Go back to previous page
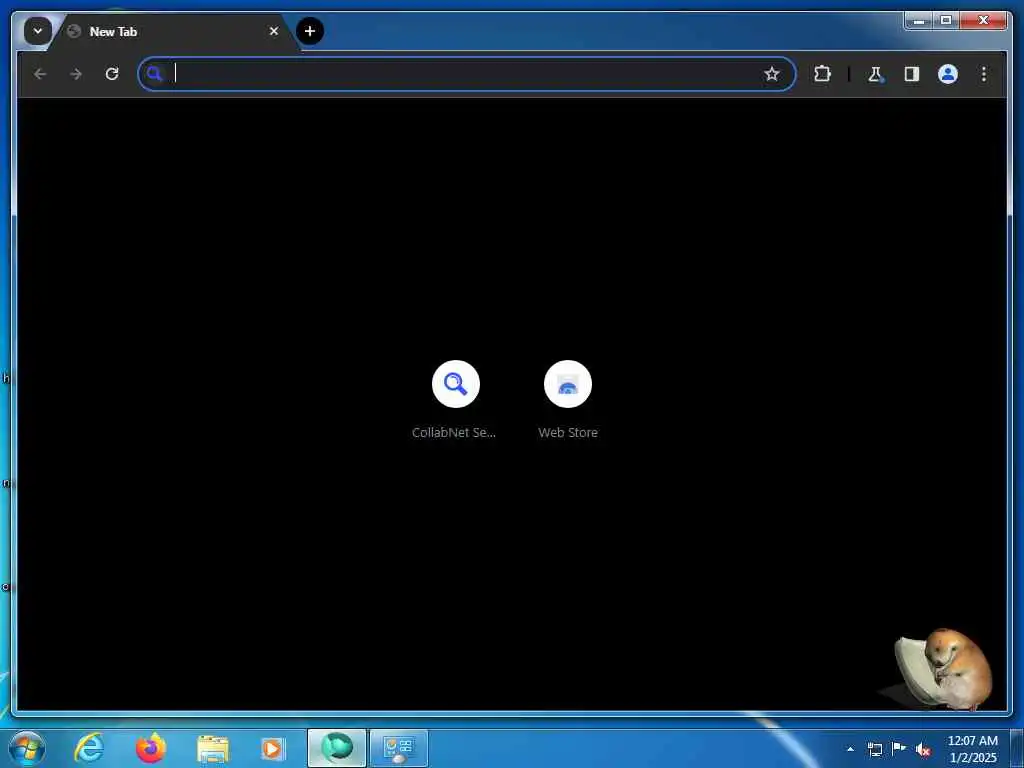 point(40,74)
